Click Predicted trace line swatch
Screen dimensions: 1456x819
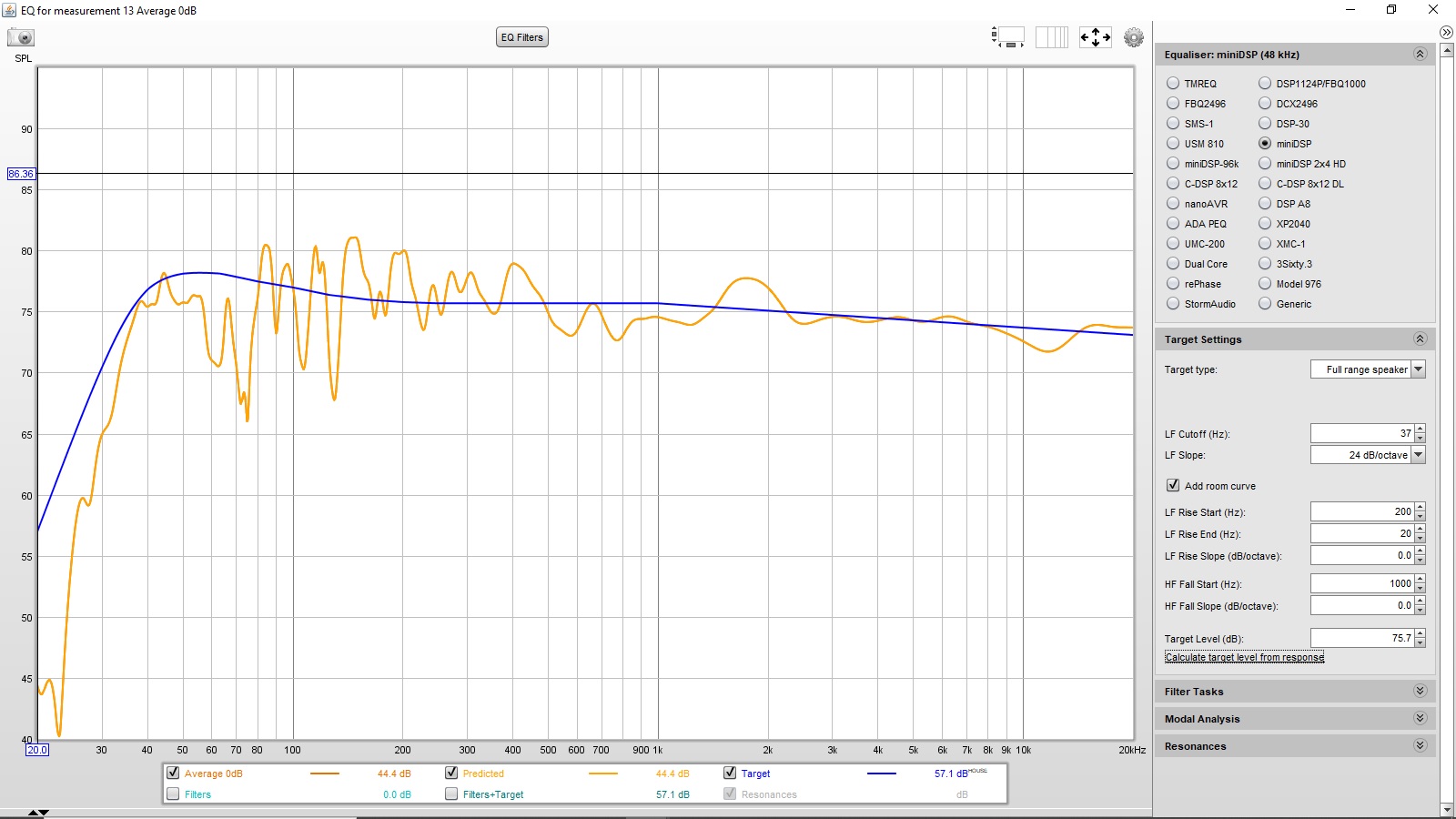603,773
